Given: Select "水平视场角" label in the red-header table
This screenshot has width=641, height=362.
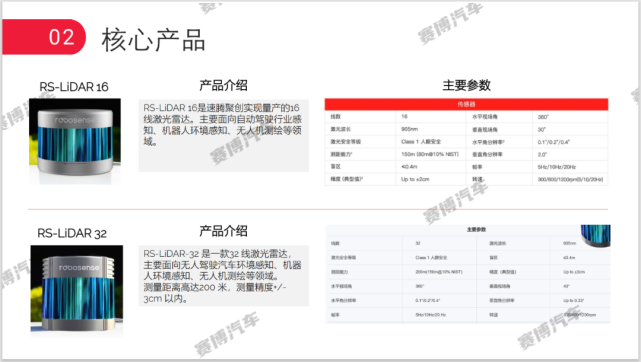Looking at the screenshot, I should tap(485, 117).
